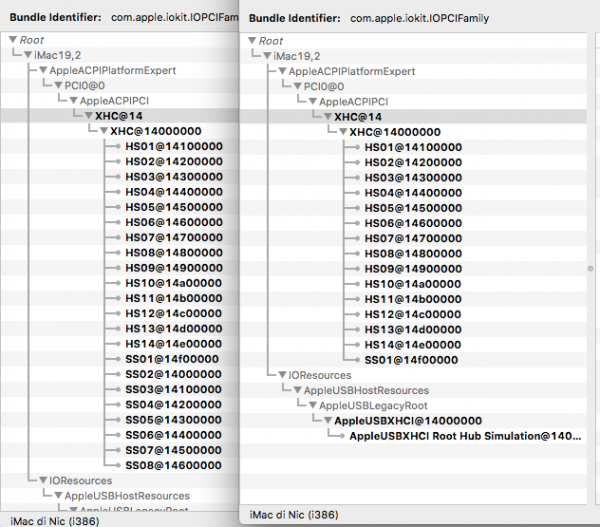Select HS01@14100000 in right window
Viewport: 600px width, 527px height.
(413, 147)
